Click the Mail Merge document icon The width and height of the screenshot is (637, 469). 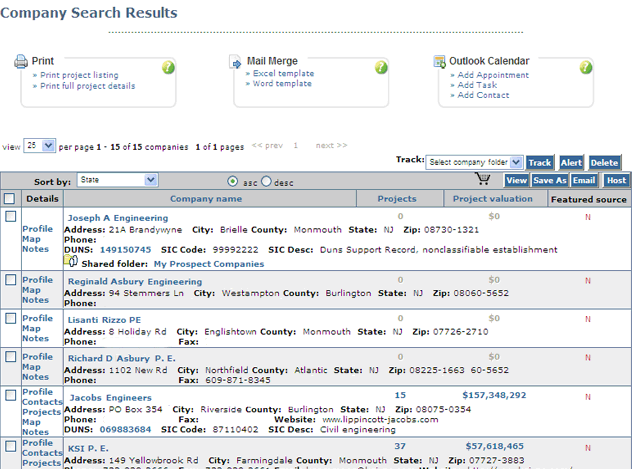(236, 62)
